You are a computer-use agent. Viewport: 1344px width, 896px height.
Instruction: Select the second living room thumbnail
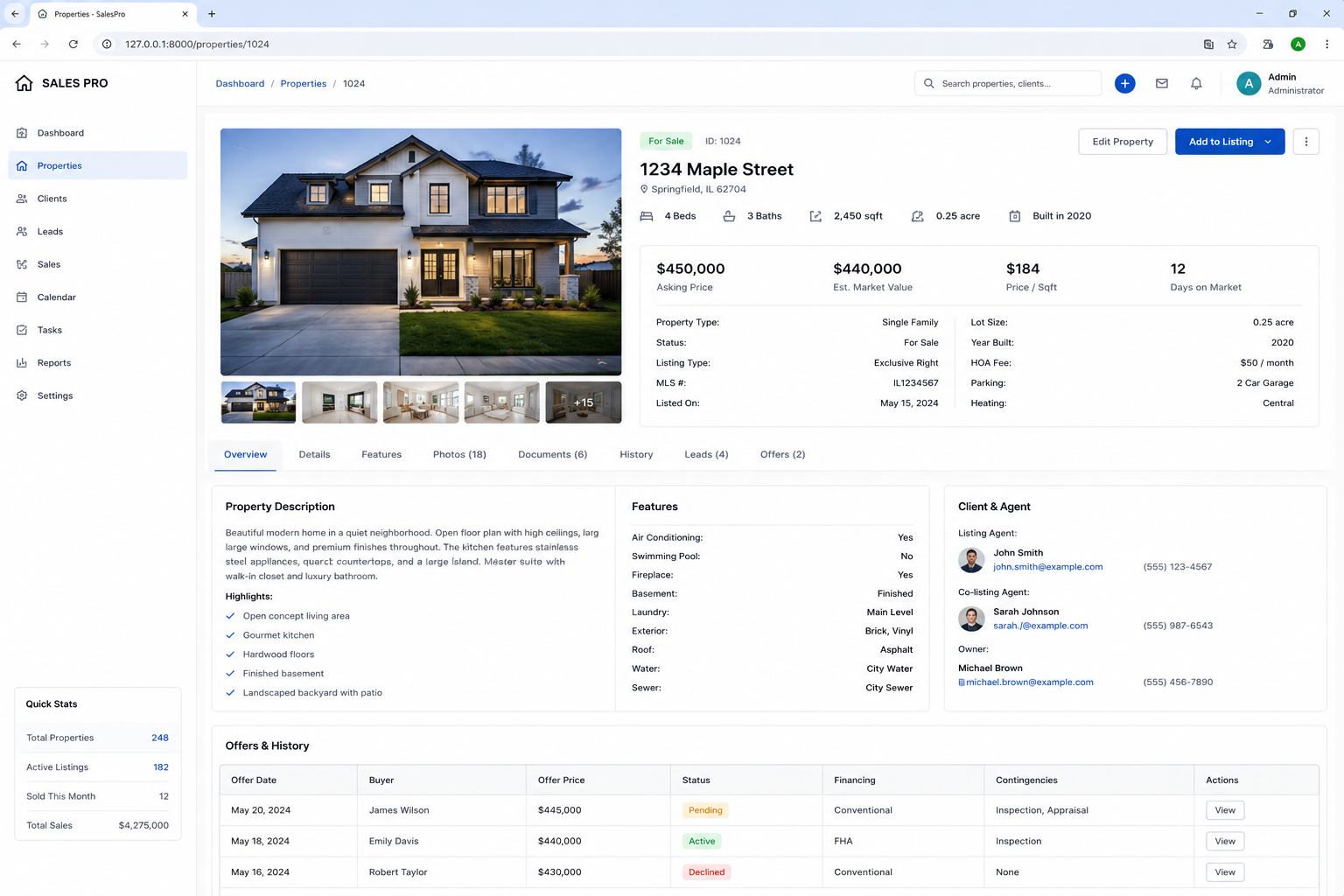339,402
